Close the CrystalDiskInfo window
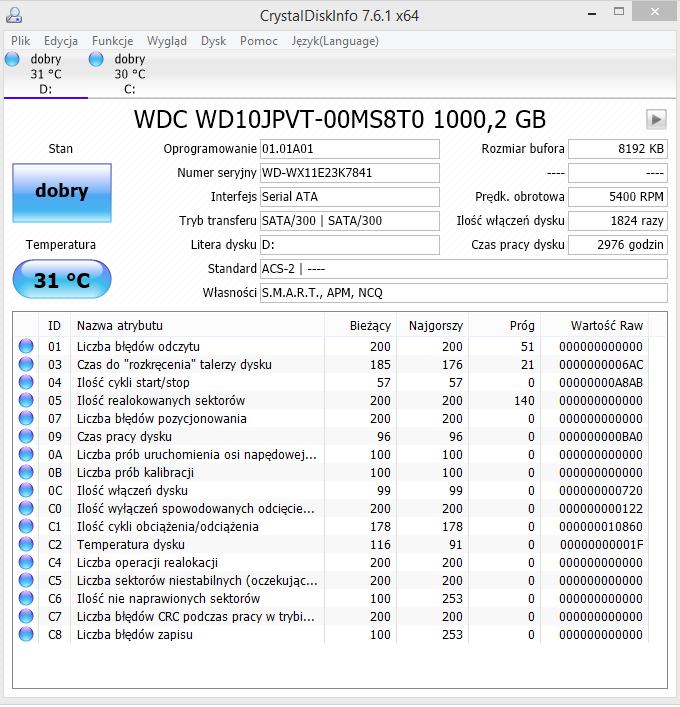 click(655, 12)
